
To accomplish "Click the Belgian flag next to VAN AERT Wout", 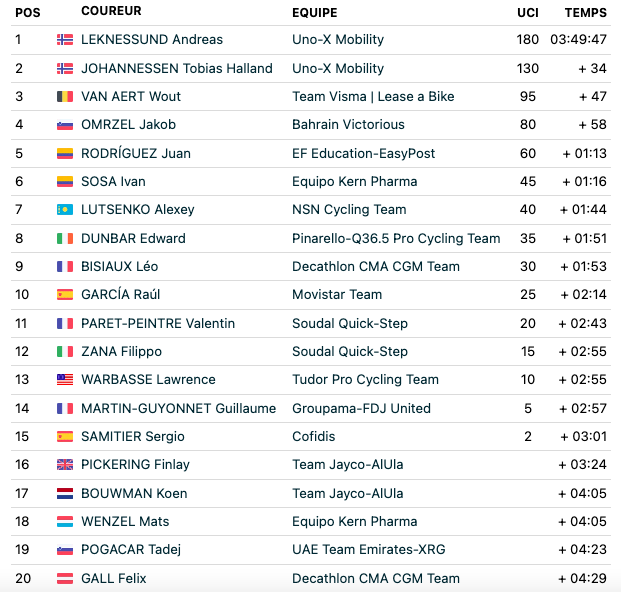I will point(65,97).
